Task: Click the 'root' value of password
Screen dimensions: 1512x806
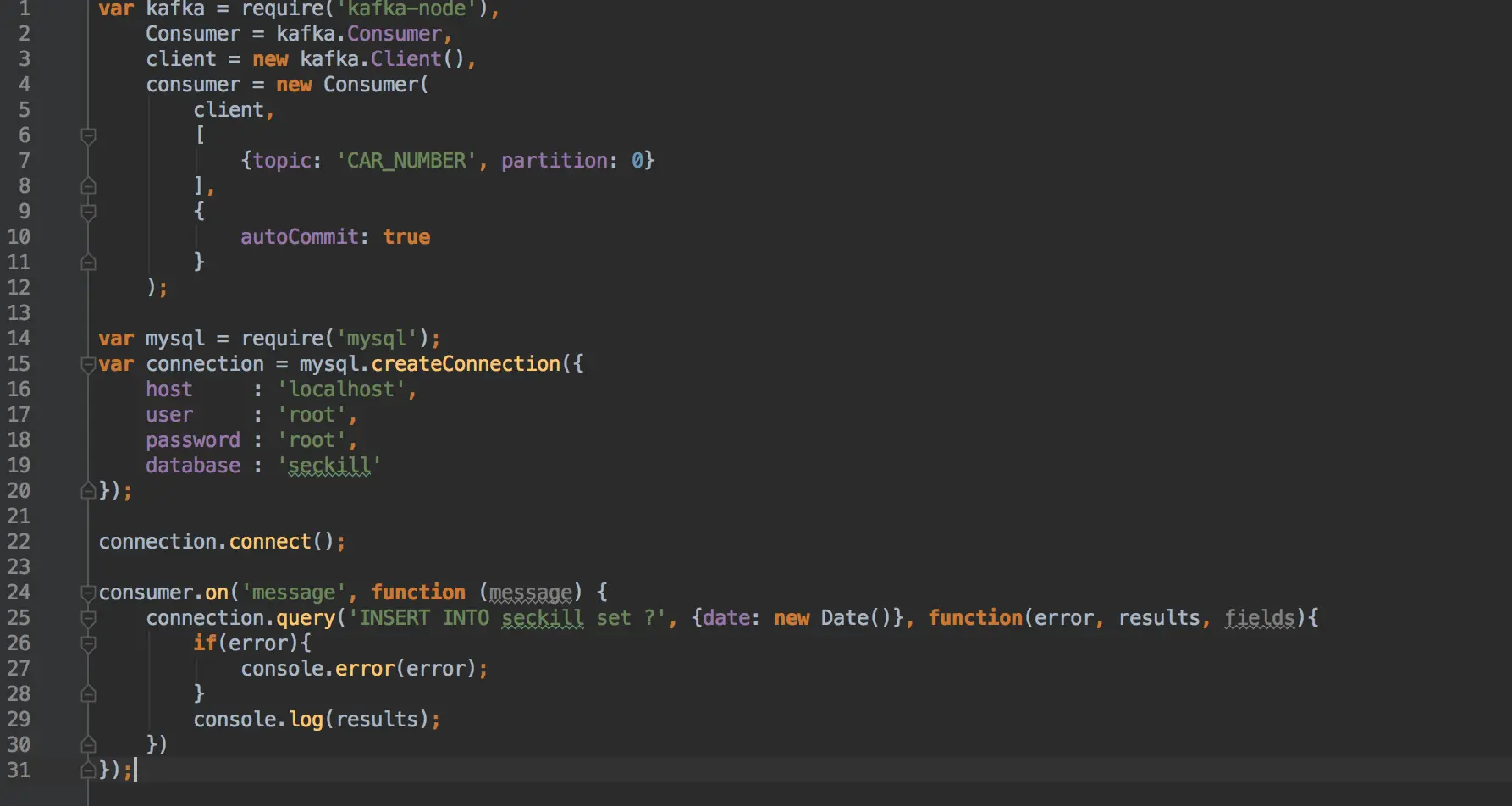Action: [x=312, y=440]
